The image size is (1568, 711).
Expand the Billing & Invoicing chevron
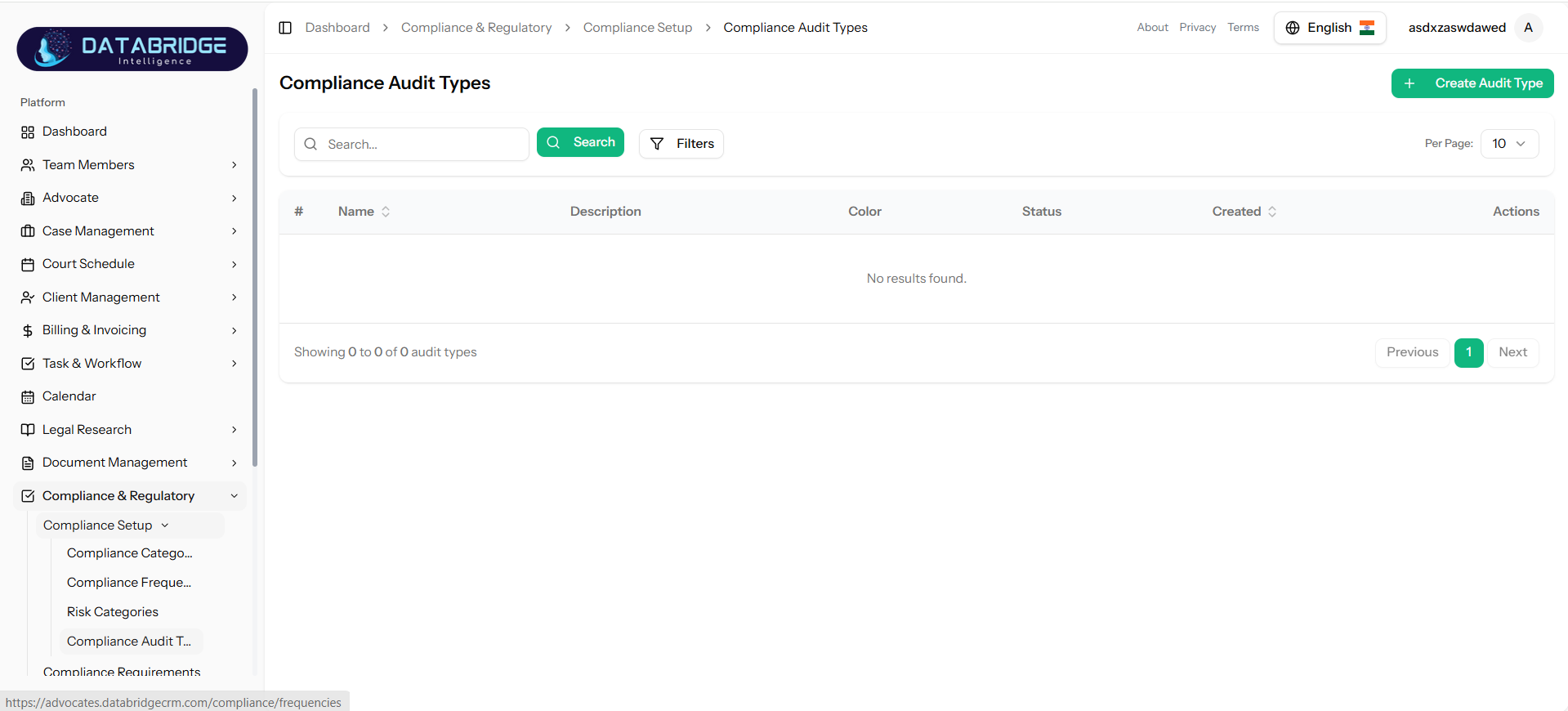coord(235,331)
